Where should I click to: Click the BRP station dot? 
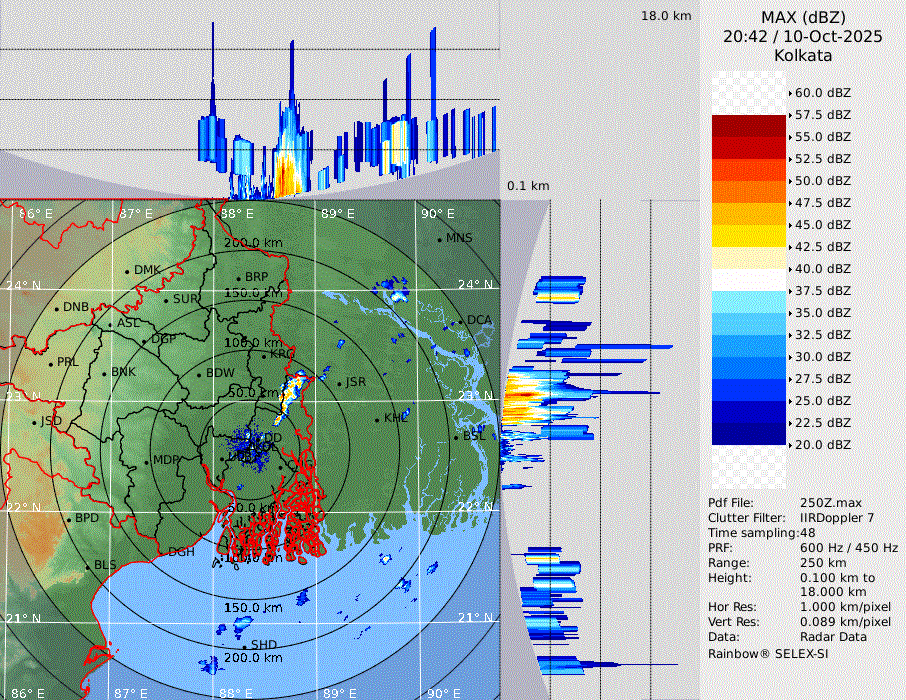tap(238, 278)
